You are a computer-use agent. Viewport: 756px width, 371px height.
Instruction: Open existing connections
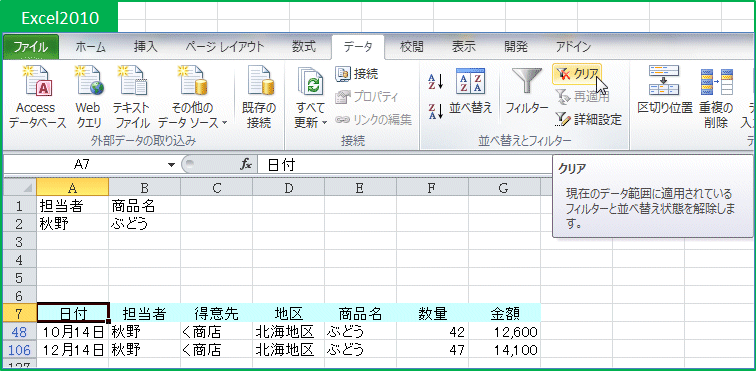pyautogui.click(x=259, y=97)
